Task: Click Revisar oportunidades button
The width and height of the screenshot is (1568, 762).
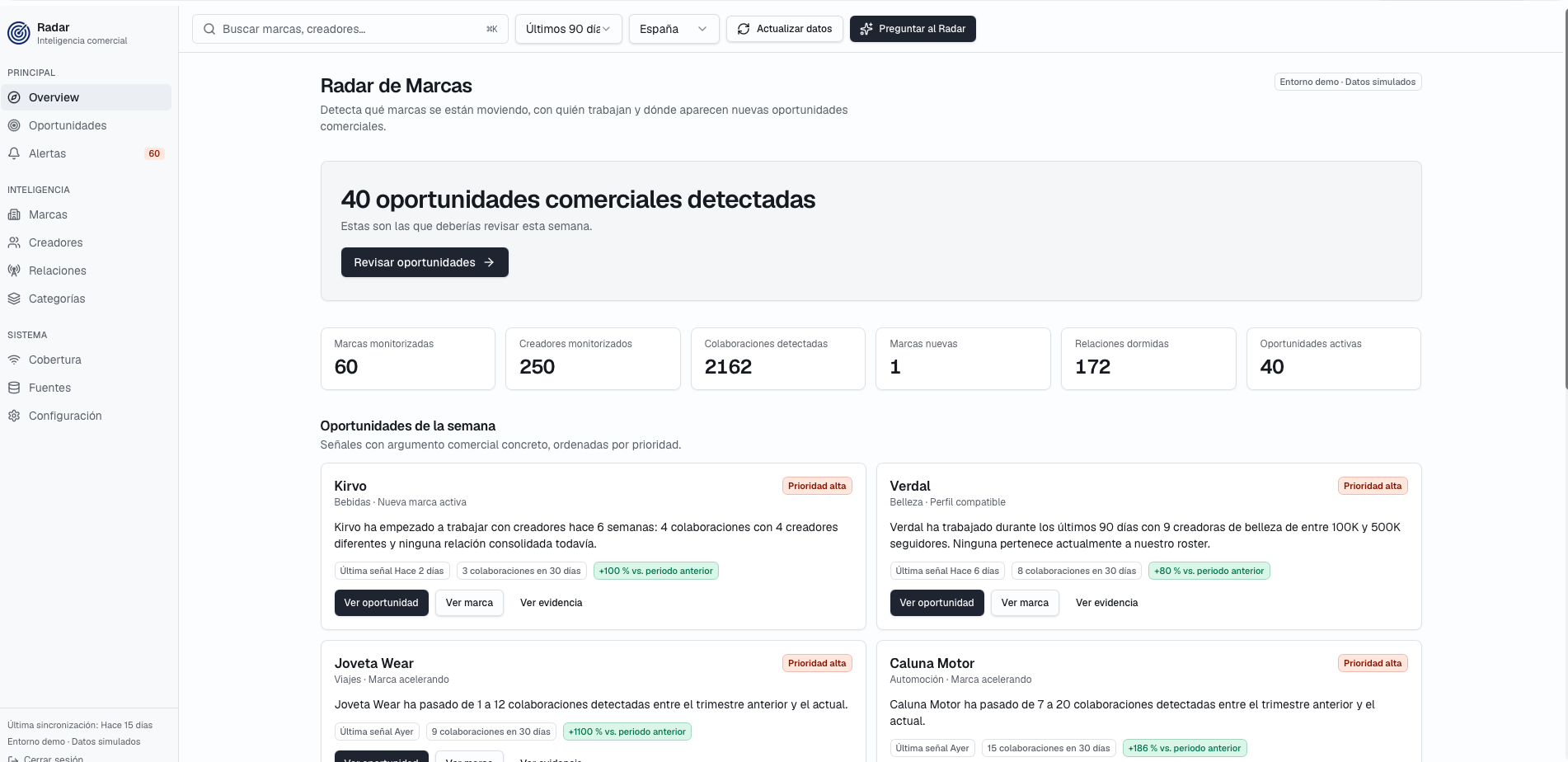Action: [x=425, y=262]
